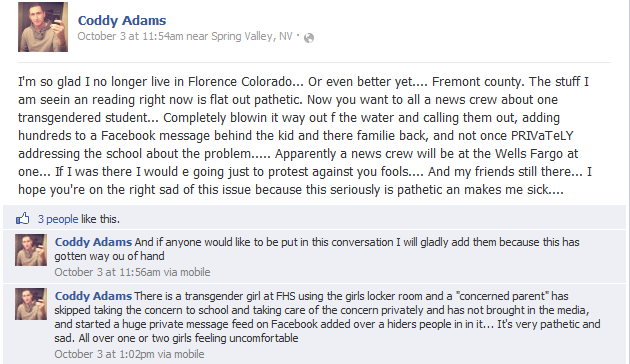
Task: Click the 'mobile' link on second comment
Action: click(x=189, y=354)
